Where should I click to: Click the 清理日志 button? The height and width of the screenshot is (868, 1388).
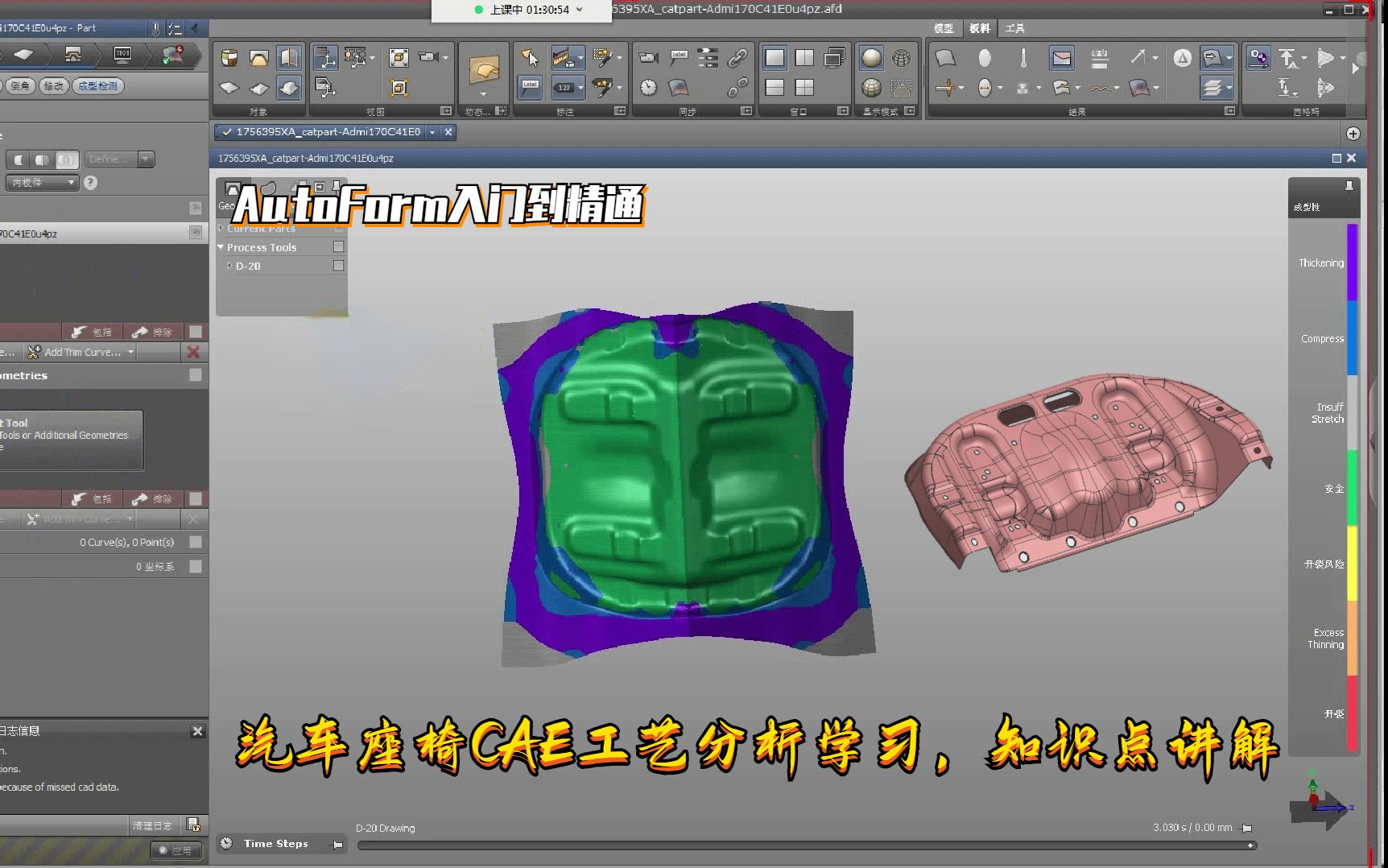point(151,825)
